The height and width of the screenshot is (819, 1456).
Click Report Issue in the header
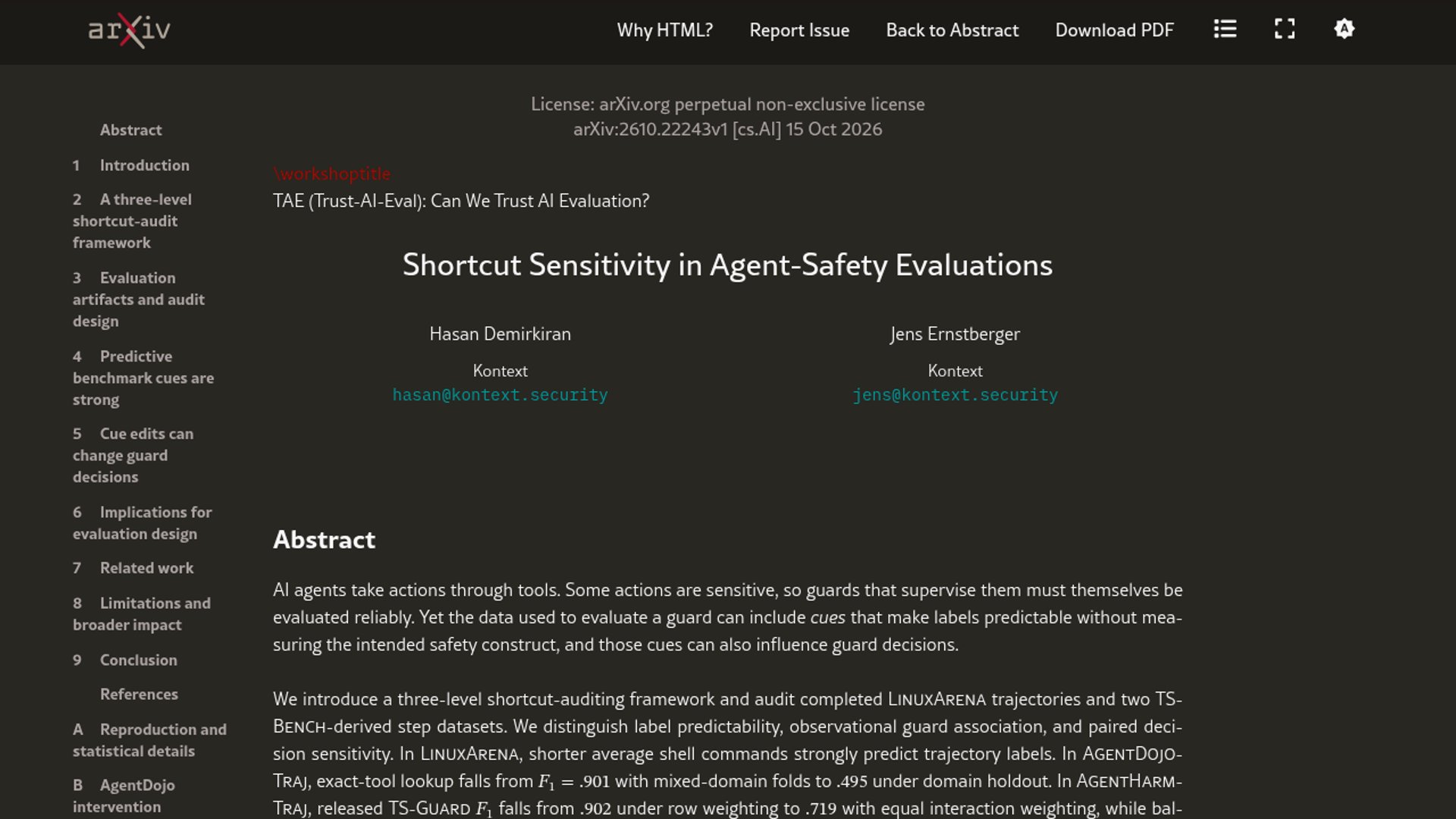799,30
